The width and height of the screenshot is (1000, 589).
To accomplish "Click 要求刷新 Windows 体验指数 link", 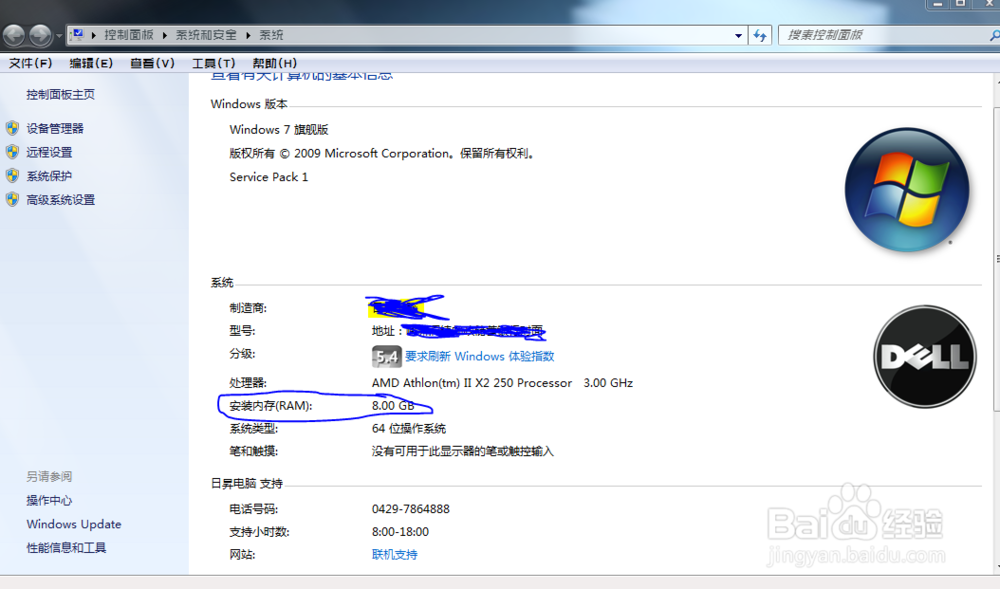I will 480,356.
